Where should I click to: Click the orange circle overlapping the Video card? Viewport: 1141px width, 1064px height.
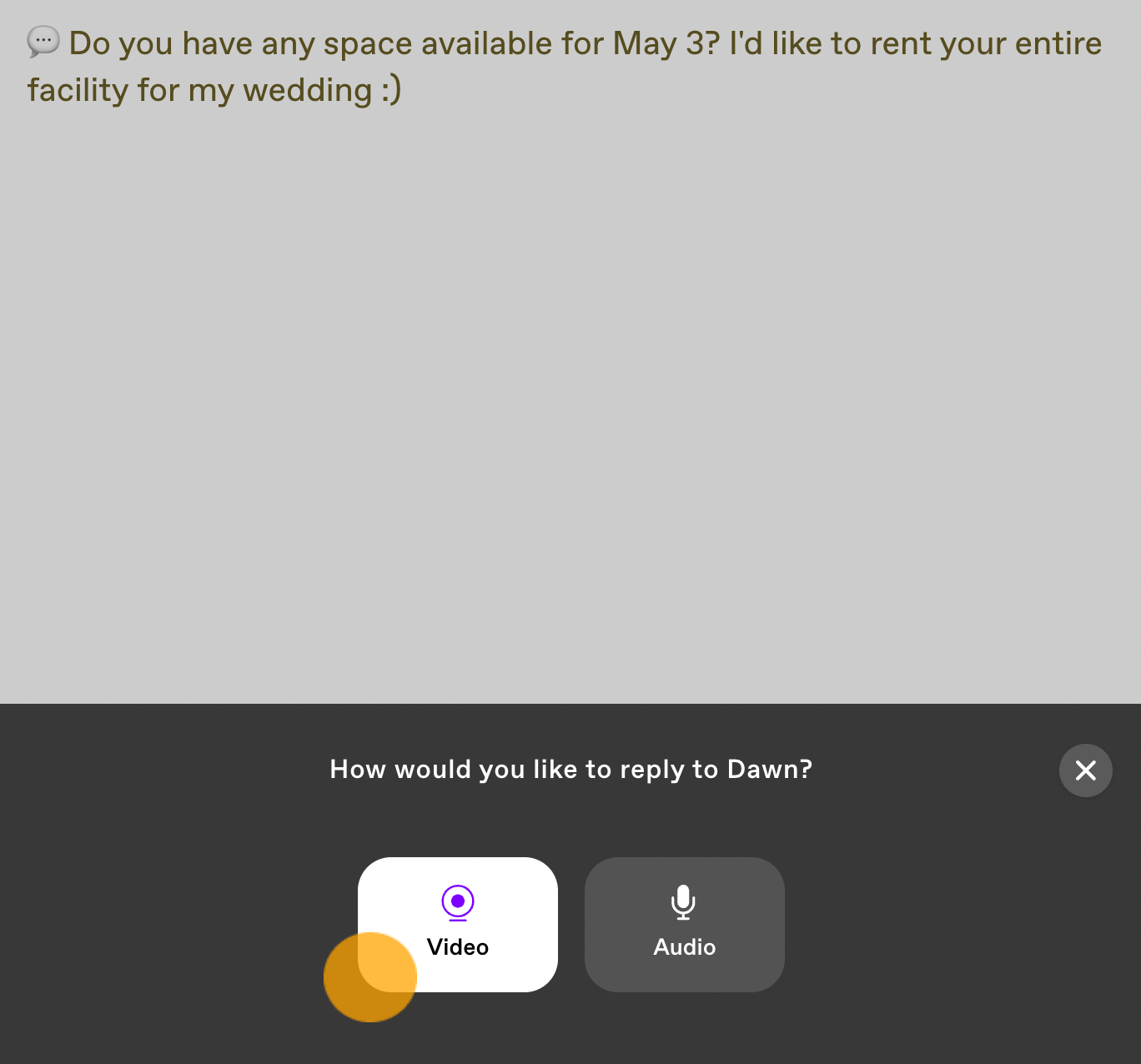point(370,977)
